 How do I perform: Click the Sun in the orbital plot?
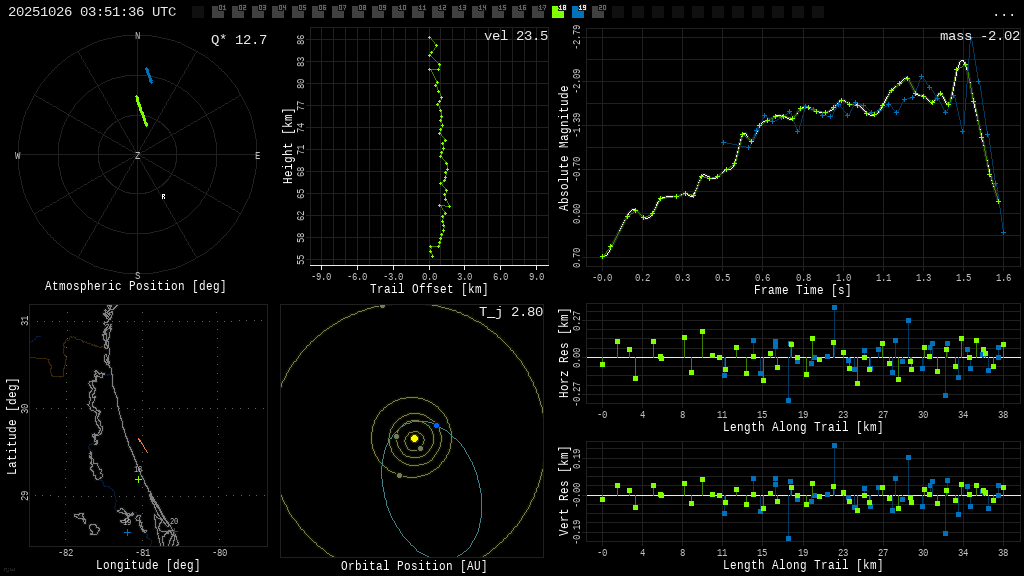pyautogui.click(x=414, y=438)
